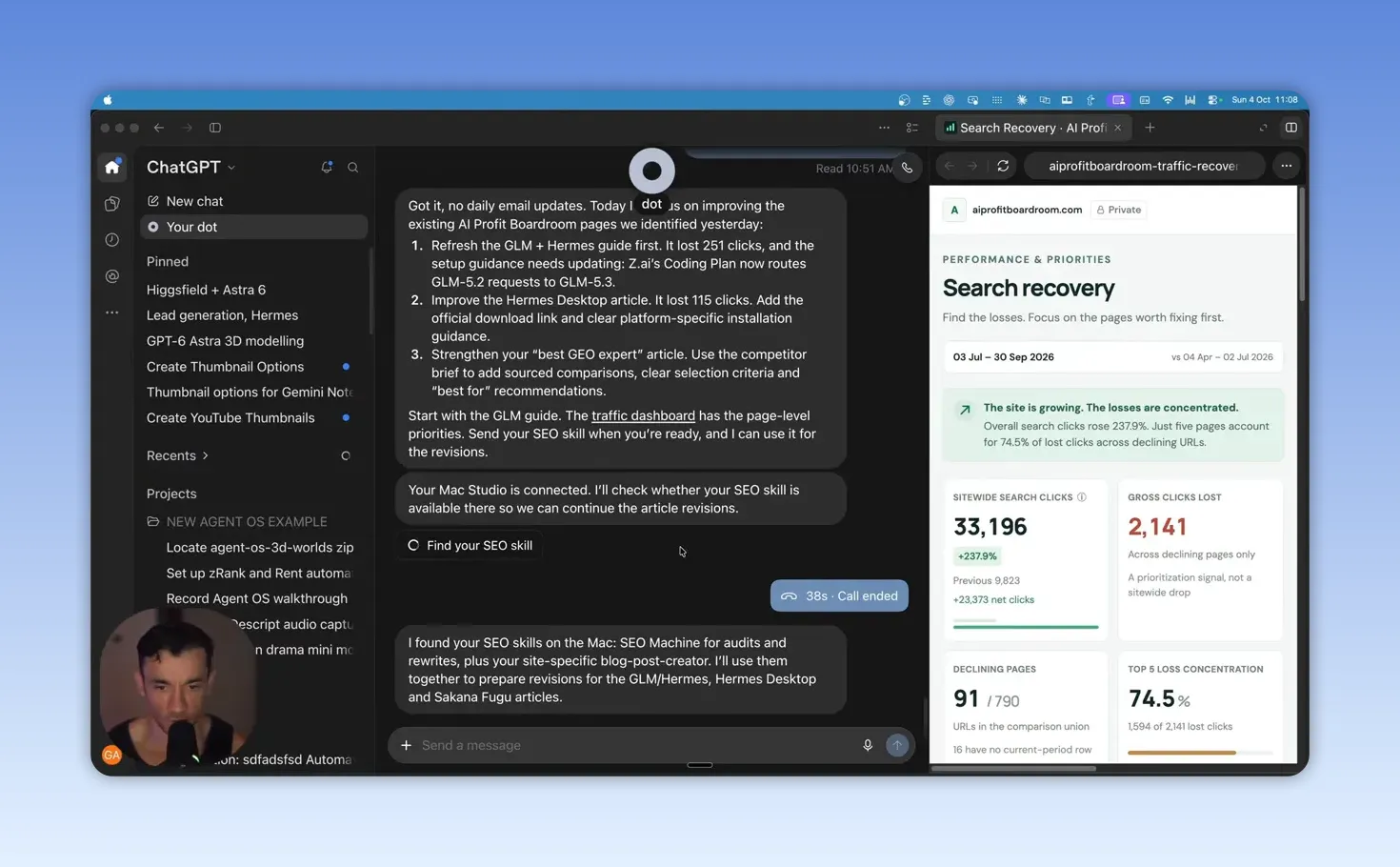Open the split view icon at top right
Viewport: 1400px width, 867px height.
tap(1291, 128)
